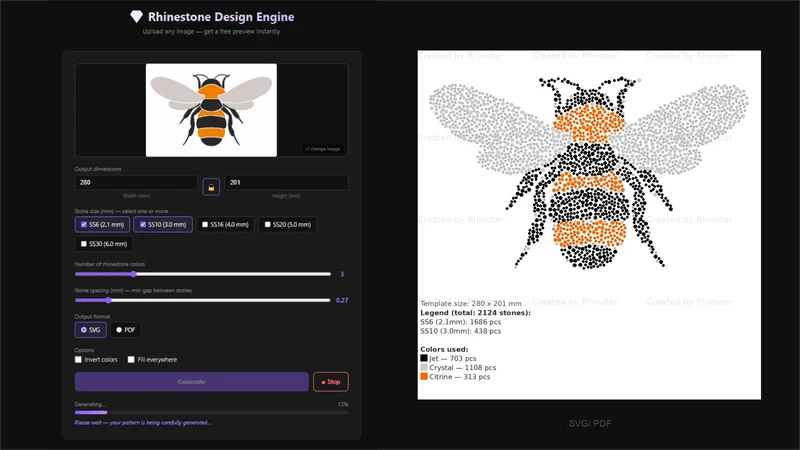Click the Citrine orange color swatch
Image resolution: width=800 pixels, height=450 pixels.
pos(424,377)
